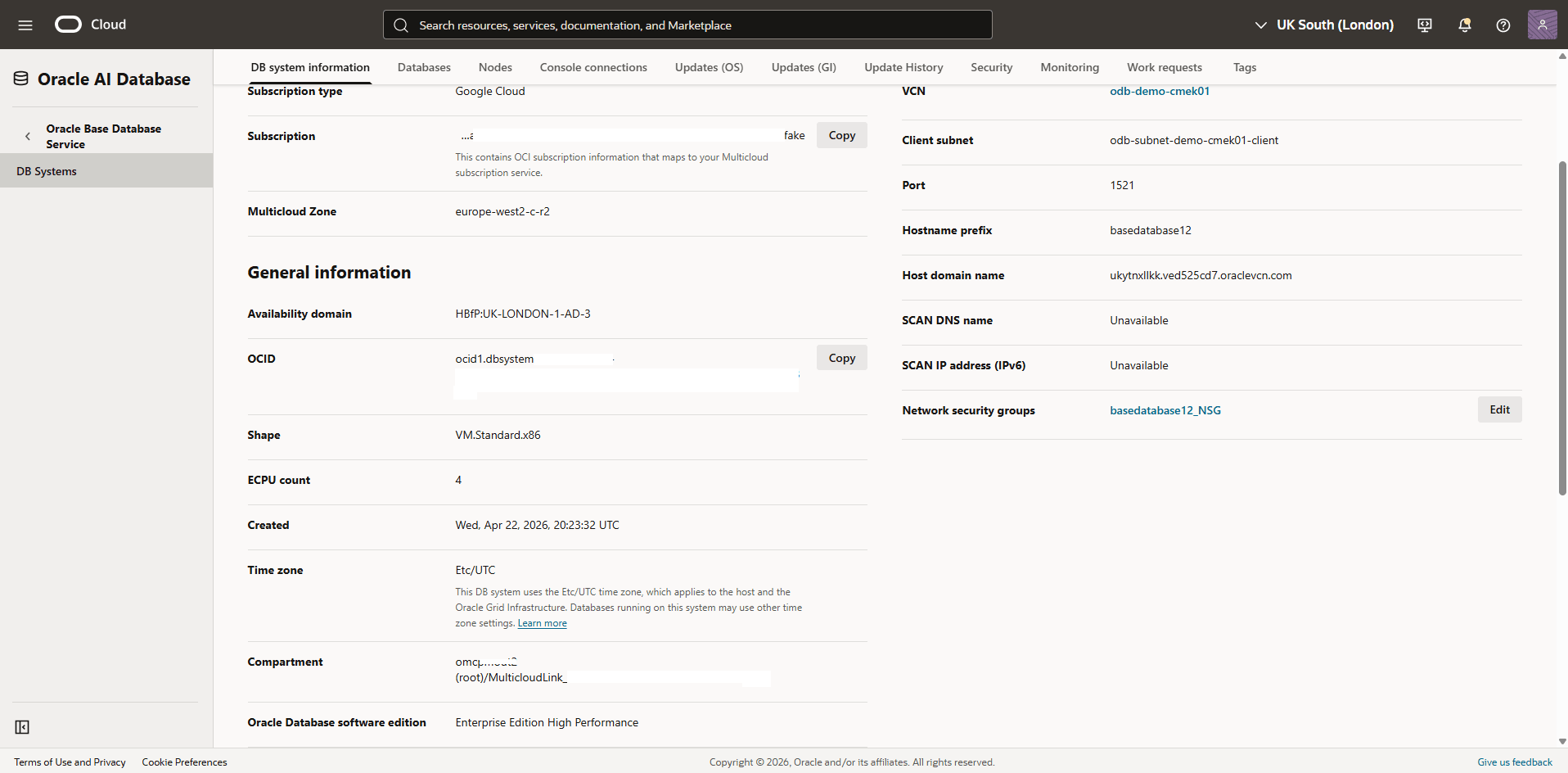The image size is (1568, 773).
Task: Open the Tags tab
Action: tap(1245, 67)
